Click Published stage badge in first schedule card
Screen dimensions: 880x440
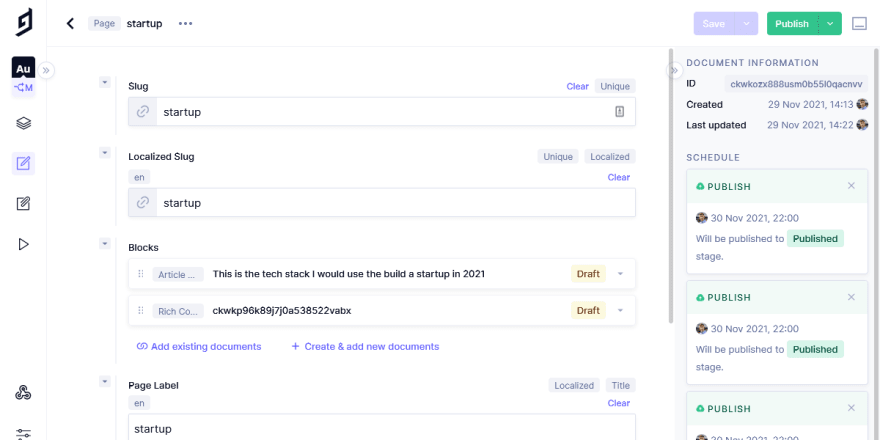point(815,239)
